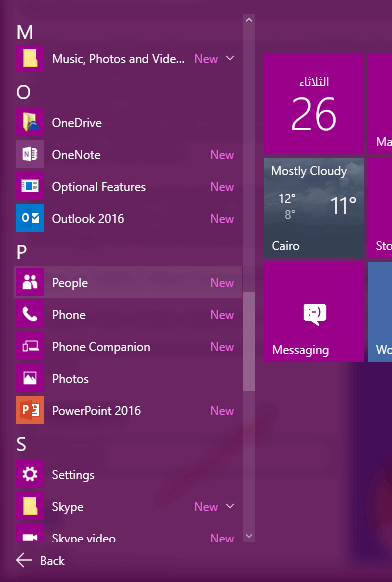Launch Phone Companion icon

(x=30, y=346)
